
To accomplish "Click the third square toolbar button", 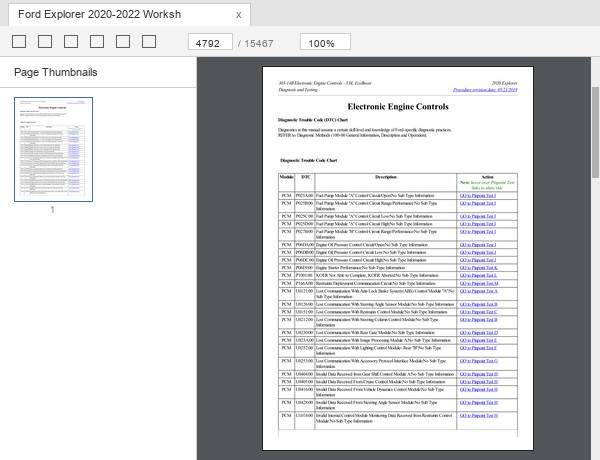I will point(71,41).
